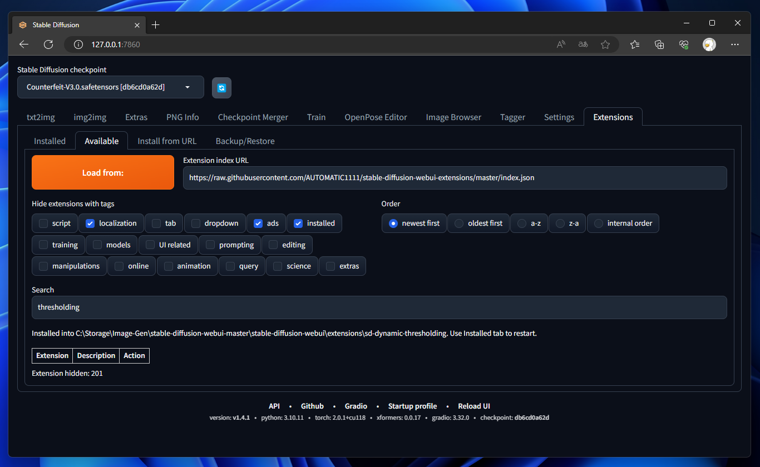Select oldest first order option
This screenshot has width=760, height=467.
point(459,223)
